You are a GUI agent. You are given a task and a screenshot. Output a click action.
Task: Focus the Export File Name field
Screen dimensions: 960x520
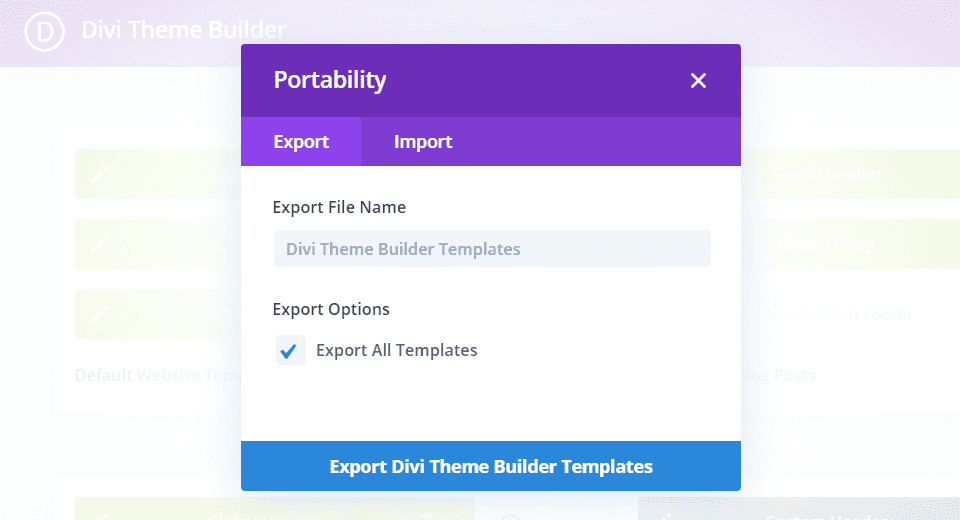point(491,249)
